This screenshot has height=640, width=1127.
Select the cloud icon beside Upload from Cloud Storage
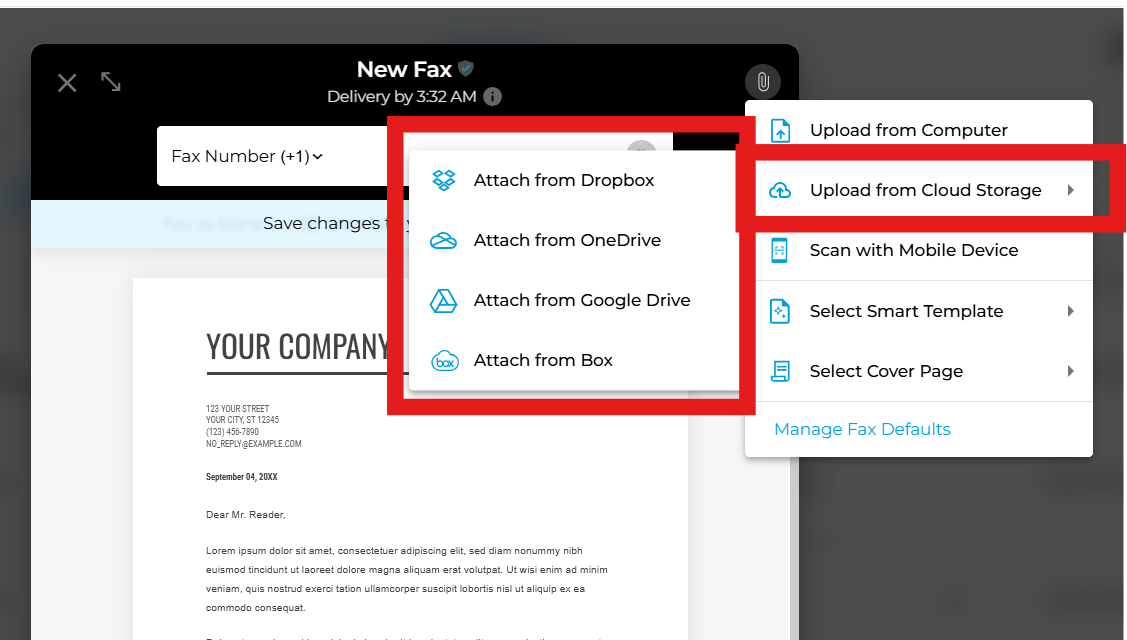pos(779,189)
